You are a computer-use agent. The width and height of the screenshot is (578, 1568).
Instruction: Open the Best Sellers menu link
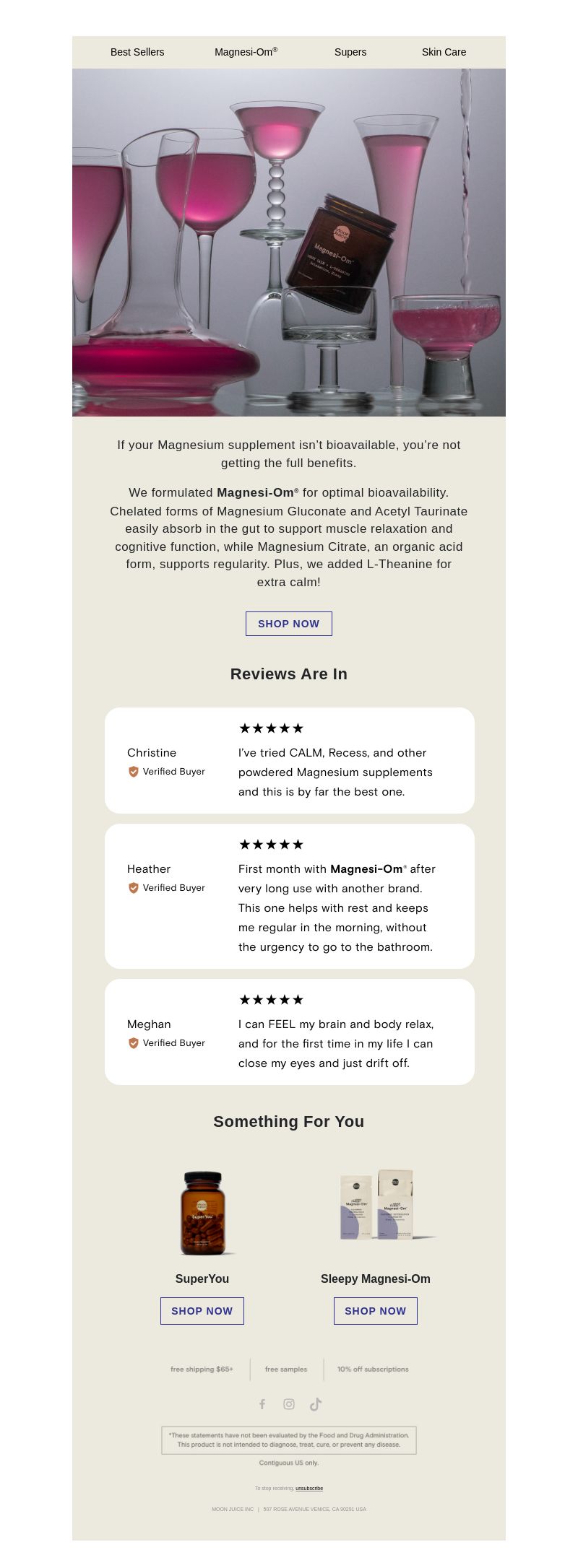coord(137,52)
